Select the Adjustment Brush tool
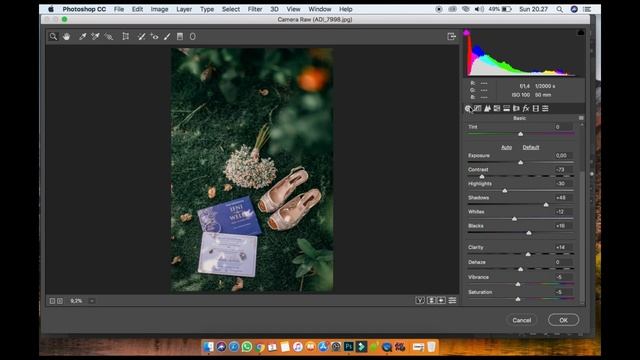 (167, 36)
